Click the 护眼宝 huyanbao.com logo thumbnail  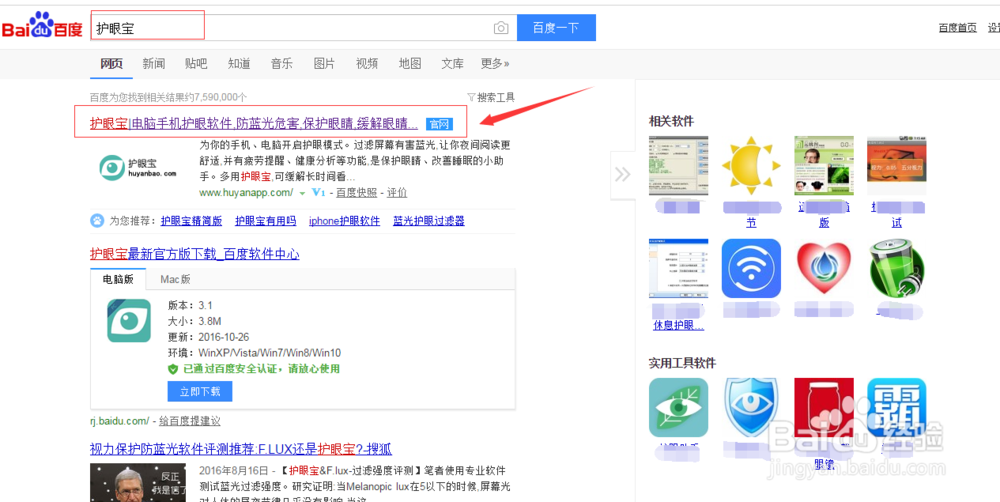pyautogui.click(x=138, y=168)
